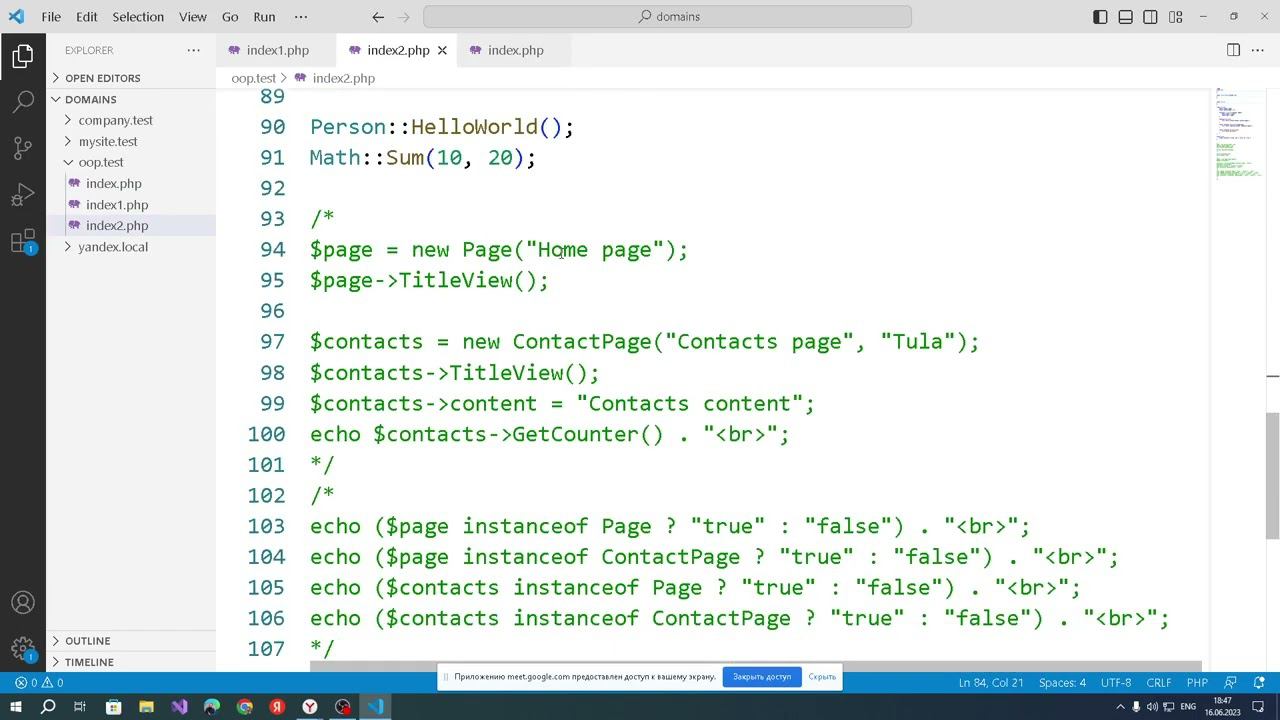1280x720 pixels.
Task: Open Visual Studio from taskbar
Action: [179, 707]
